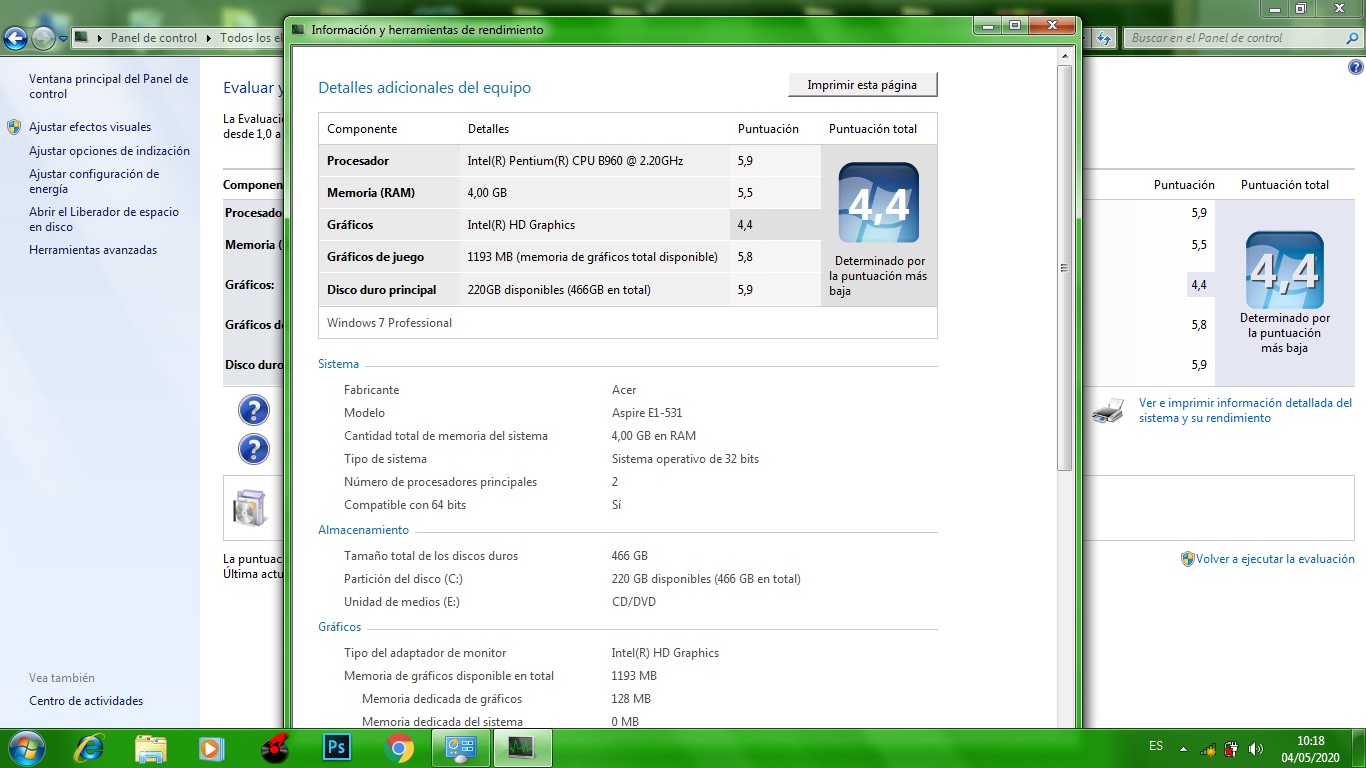Launch Internet Explorer from the taskbar
The image size is (1366, 768).
(90, 748)
